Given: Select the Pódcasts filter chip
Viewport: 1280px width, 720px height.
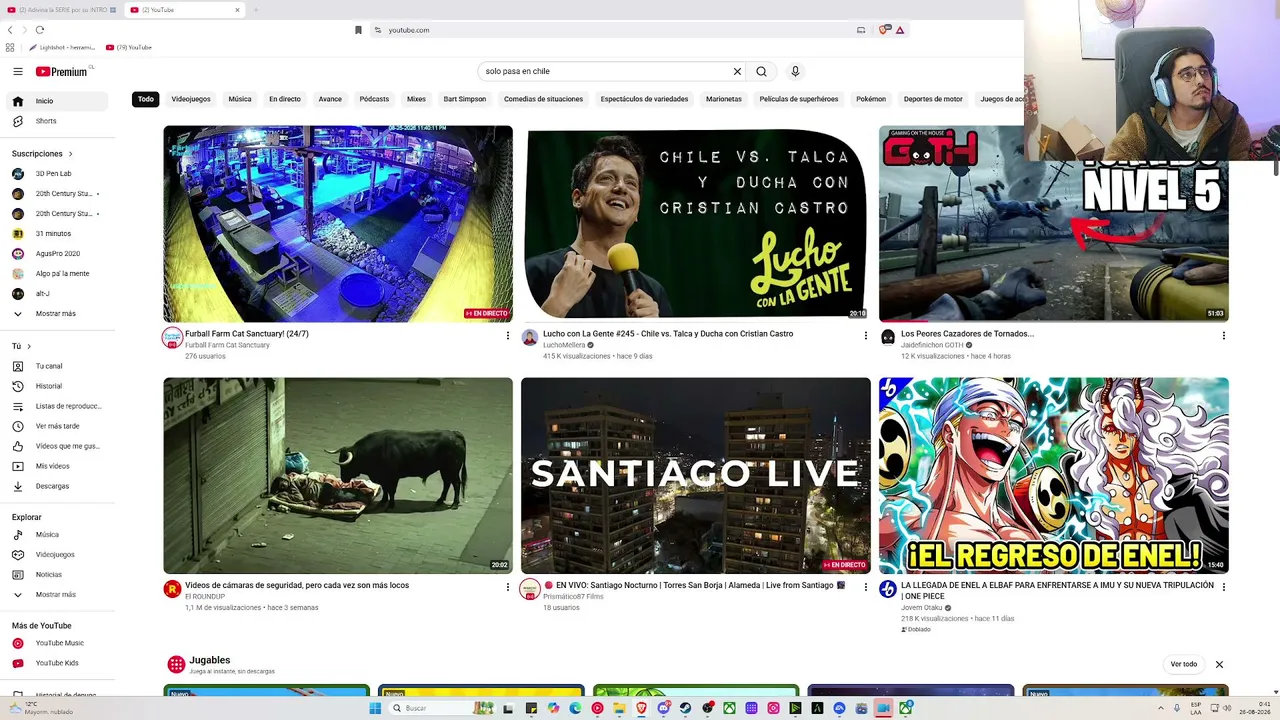Looking at the screenshot, I should 374,99.
